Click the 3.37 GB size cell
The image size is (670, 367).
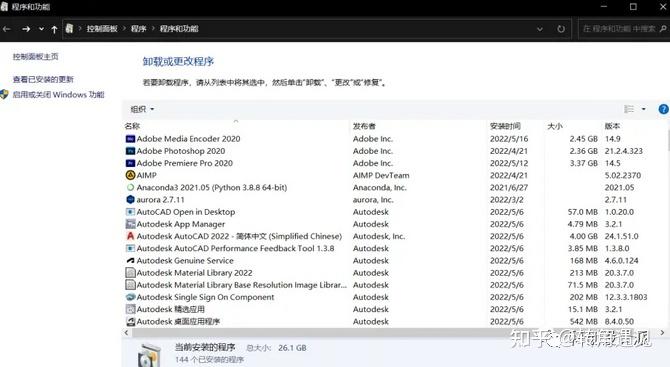coord(583,163)
